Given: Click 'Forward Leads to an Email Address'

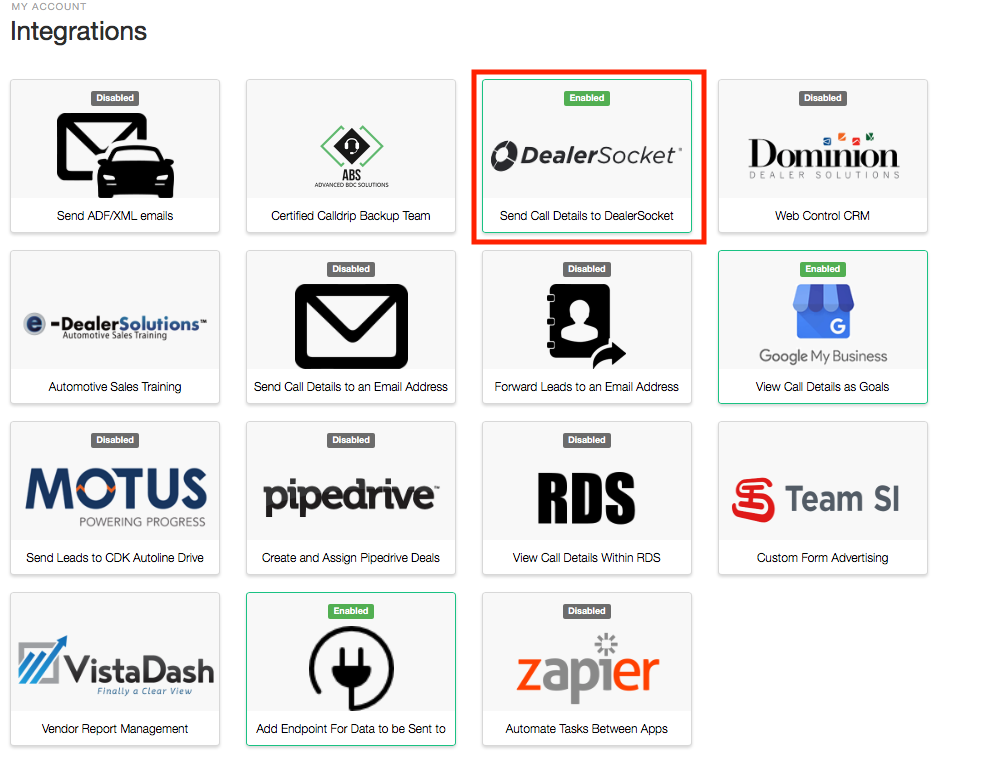Looking at the screenshot, I should pos(586,387).
